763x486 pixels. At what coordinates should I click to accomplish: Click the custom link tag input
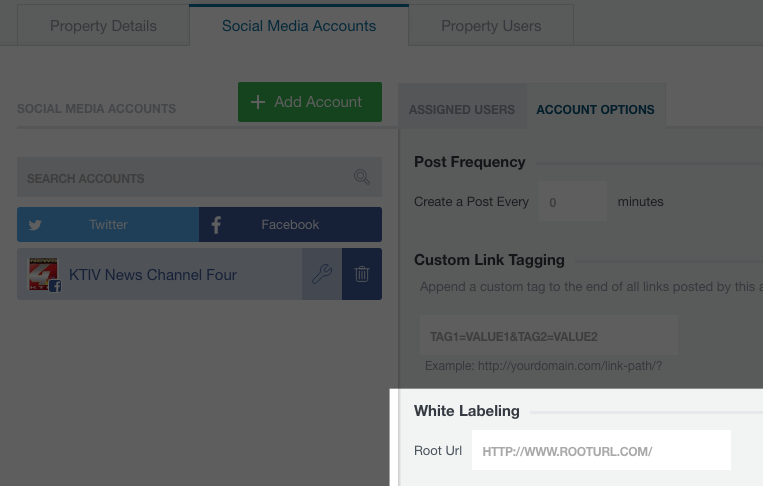point(549,335)
